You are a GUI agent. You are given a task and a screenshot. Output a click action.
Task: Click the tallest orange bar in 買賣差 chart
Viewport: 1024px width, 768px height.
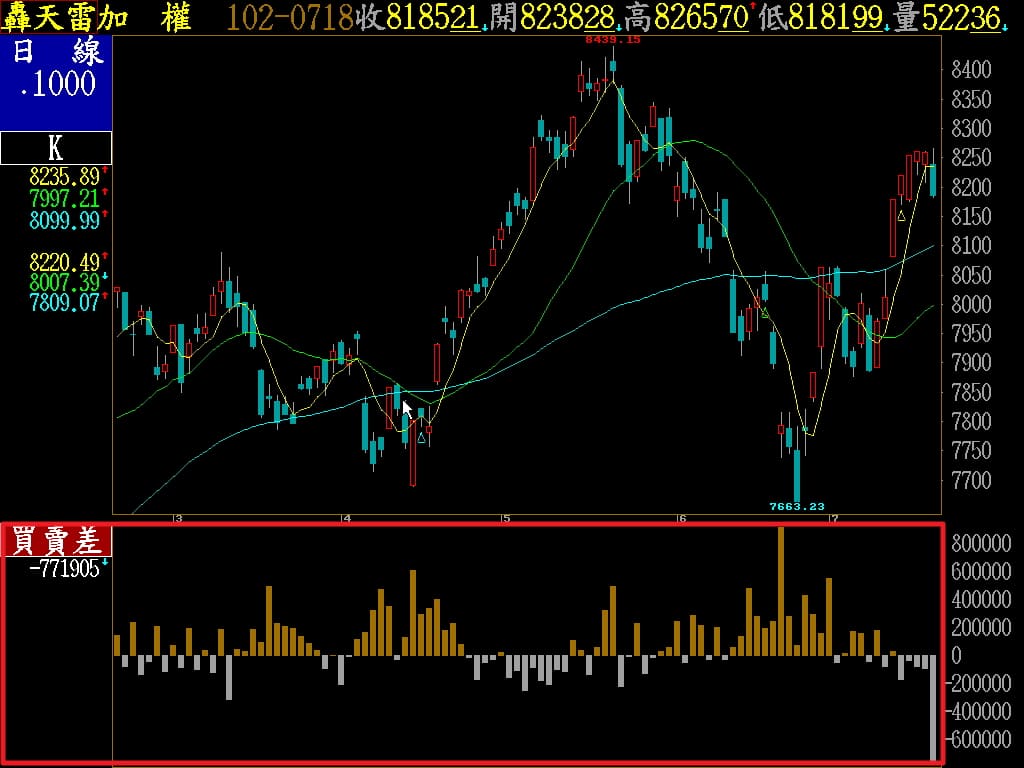pos(780,590)
